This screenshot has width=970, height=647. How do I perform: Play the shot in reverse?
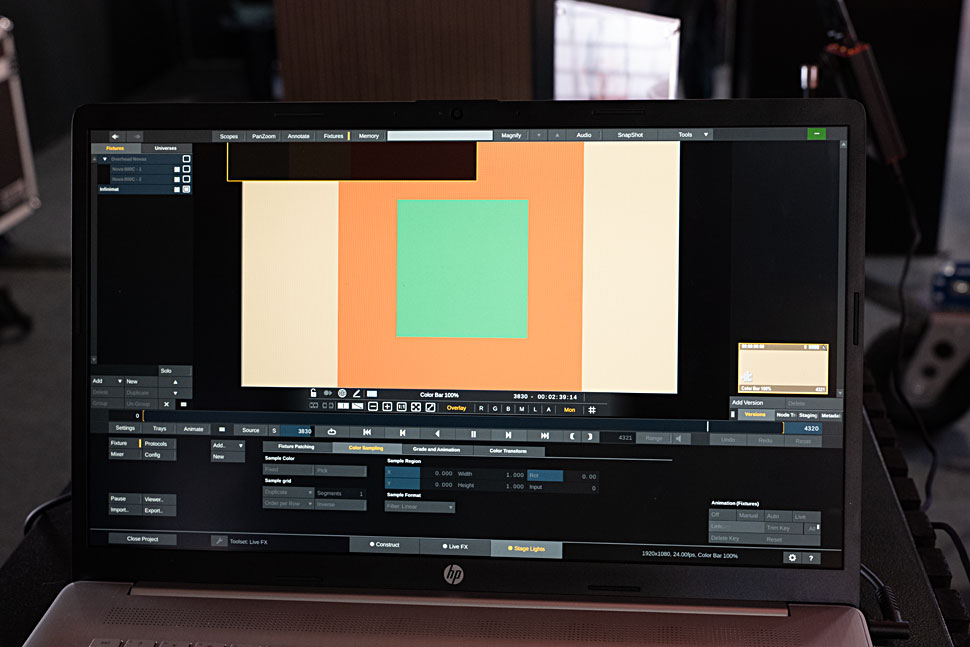pyautogui.click(x=437, y=434)
